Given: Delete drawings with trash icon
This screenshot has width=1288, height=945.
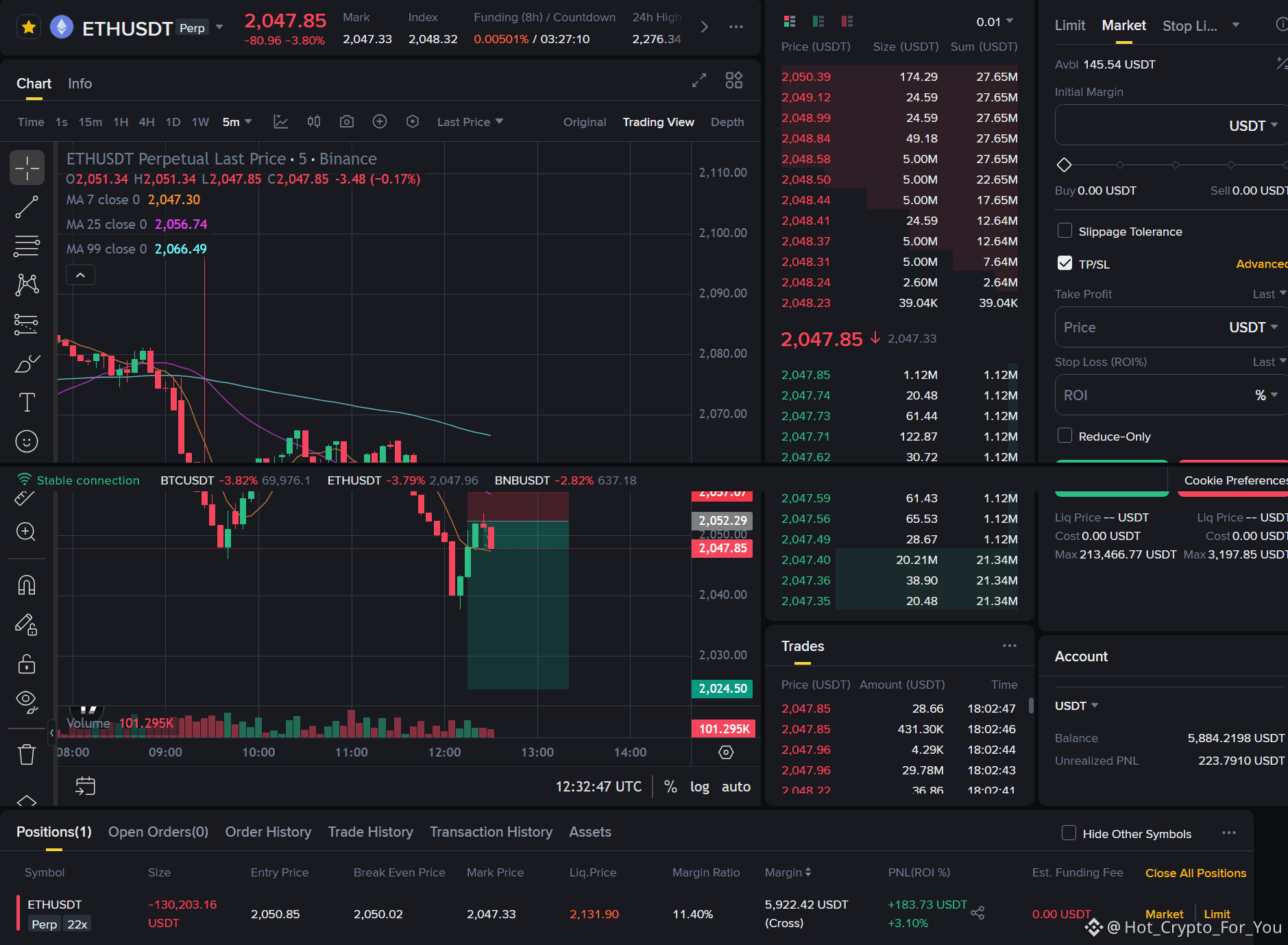Looking at the screenshot, I should (26, 754).
